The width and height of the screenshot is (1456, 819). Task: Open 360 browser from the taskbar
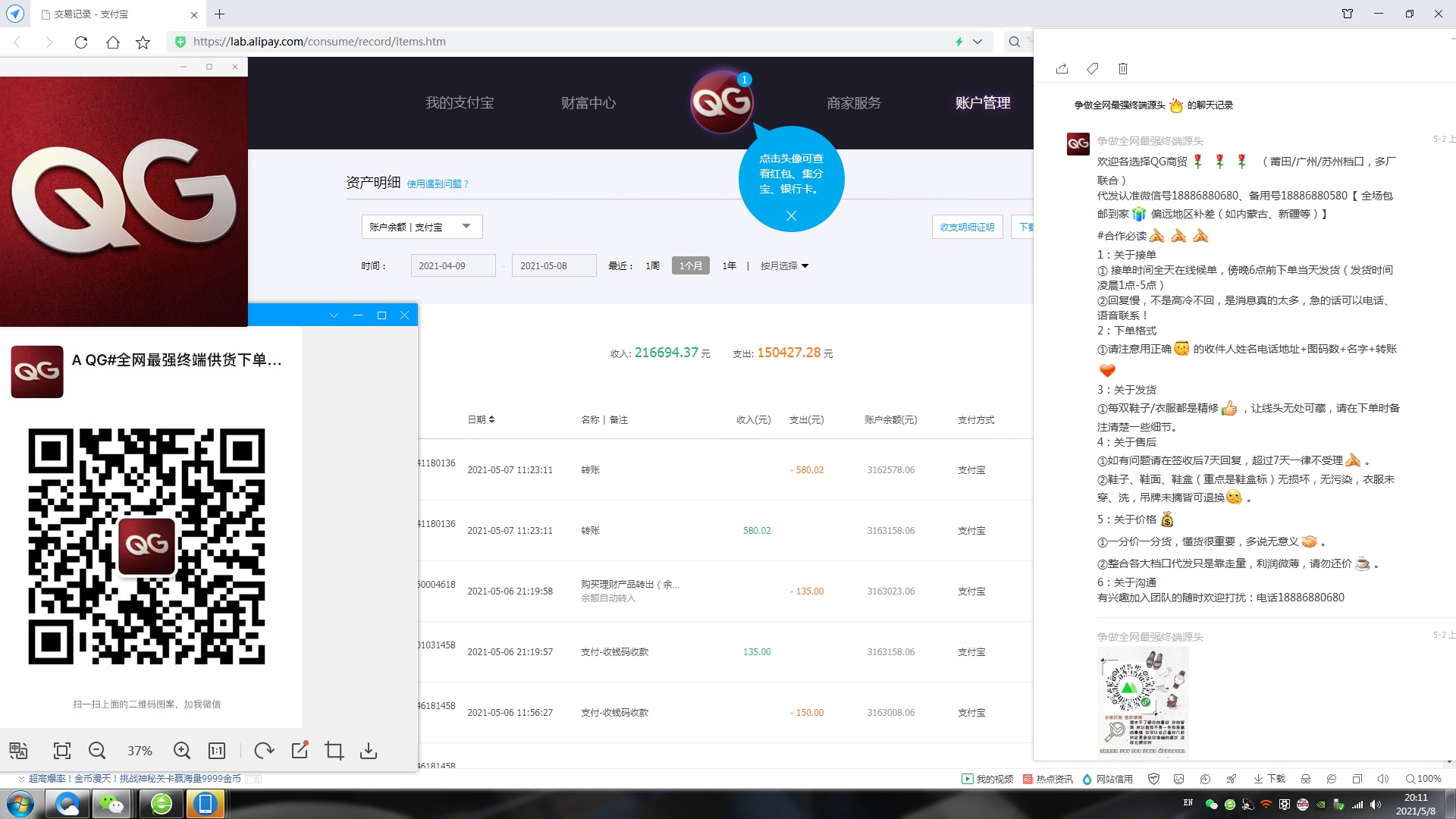click(x=162, y=804)
